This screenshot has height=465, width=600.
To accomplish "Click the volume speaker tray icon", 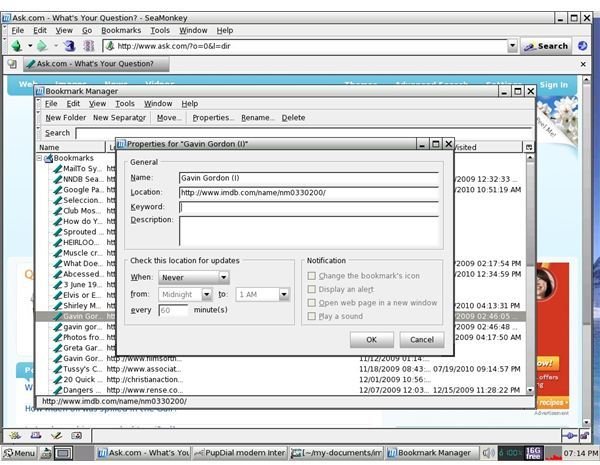I will (x=488, y=454).
